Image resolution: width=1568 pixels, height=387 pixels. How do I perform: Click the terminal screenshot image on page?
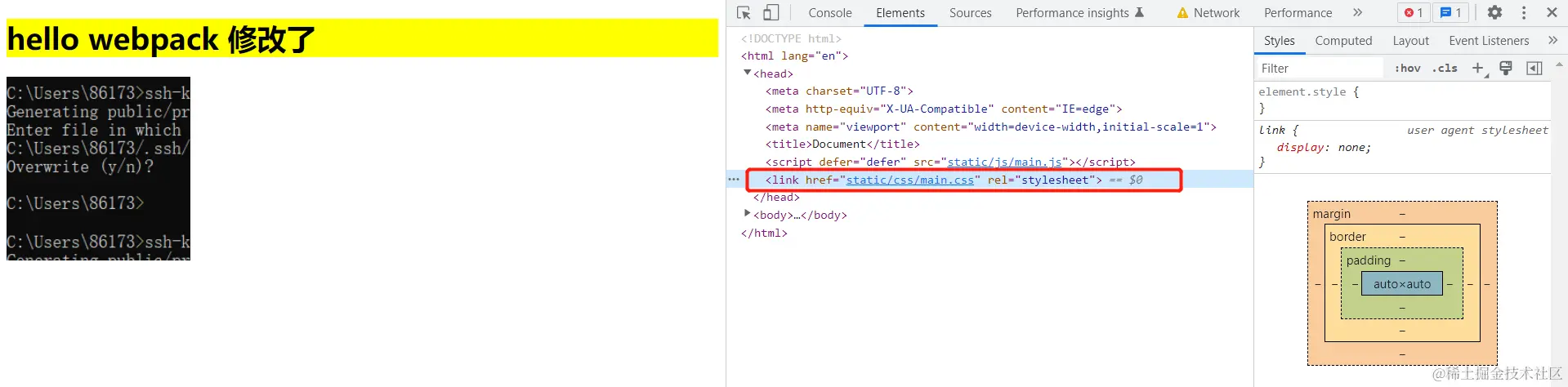click(98, 169)
